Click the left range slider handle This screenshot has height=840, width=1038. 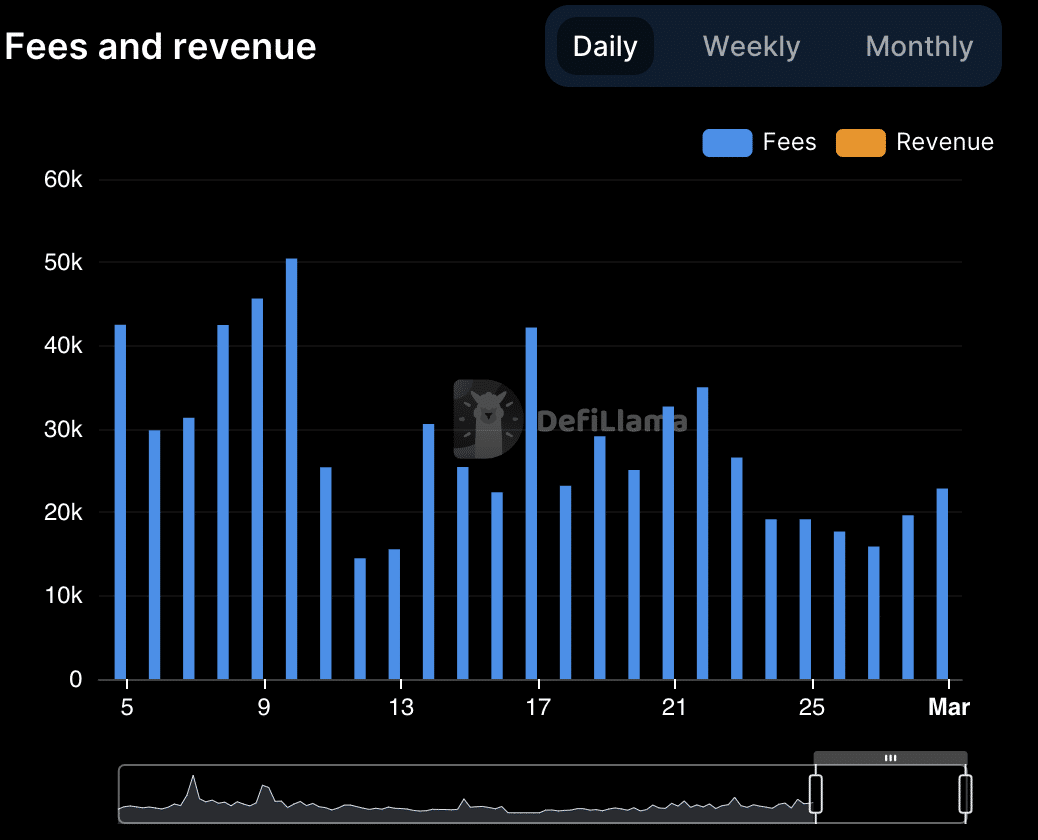click(x=815, y=793)
